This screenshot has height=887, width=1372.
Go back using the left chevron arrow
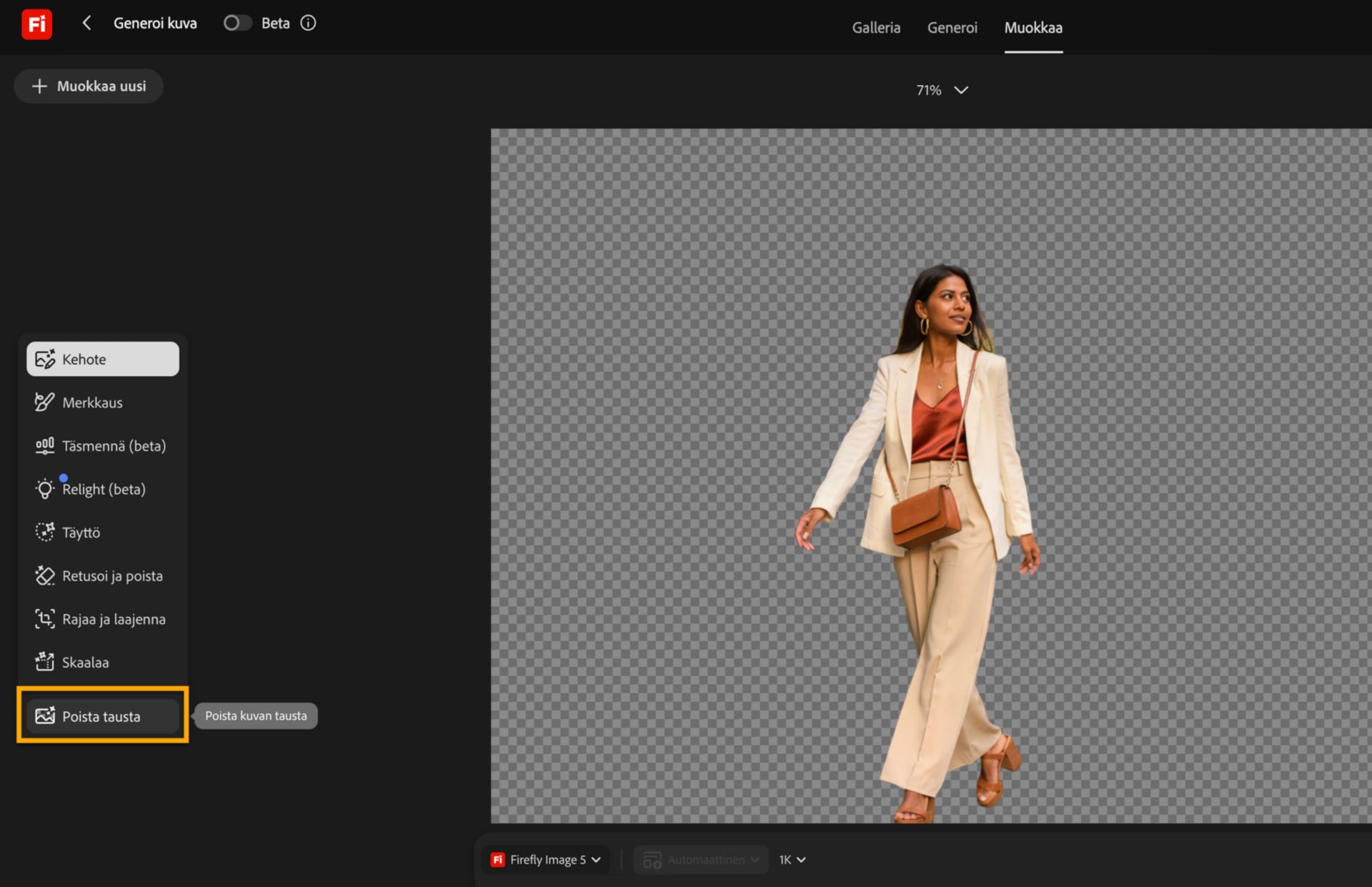point(86,23)
